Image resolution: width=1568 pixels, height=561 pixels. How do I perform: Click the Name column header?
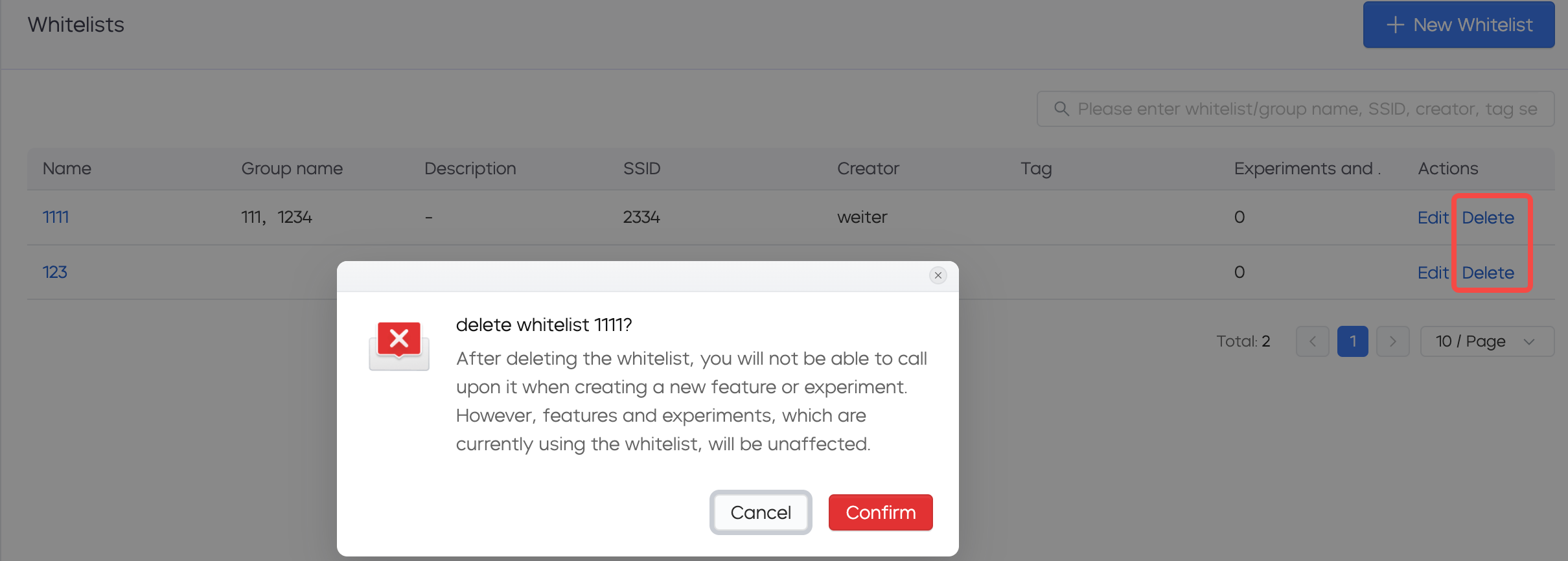pyautogui.click(x=67, y=168)
